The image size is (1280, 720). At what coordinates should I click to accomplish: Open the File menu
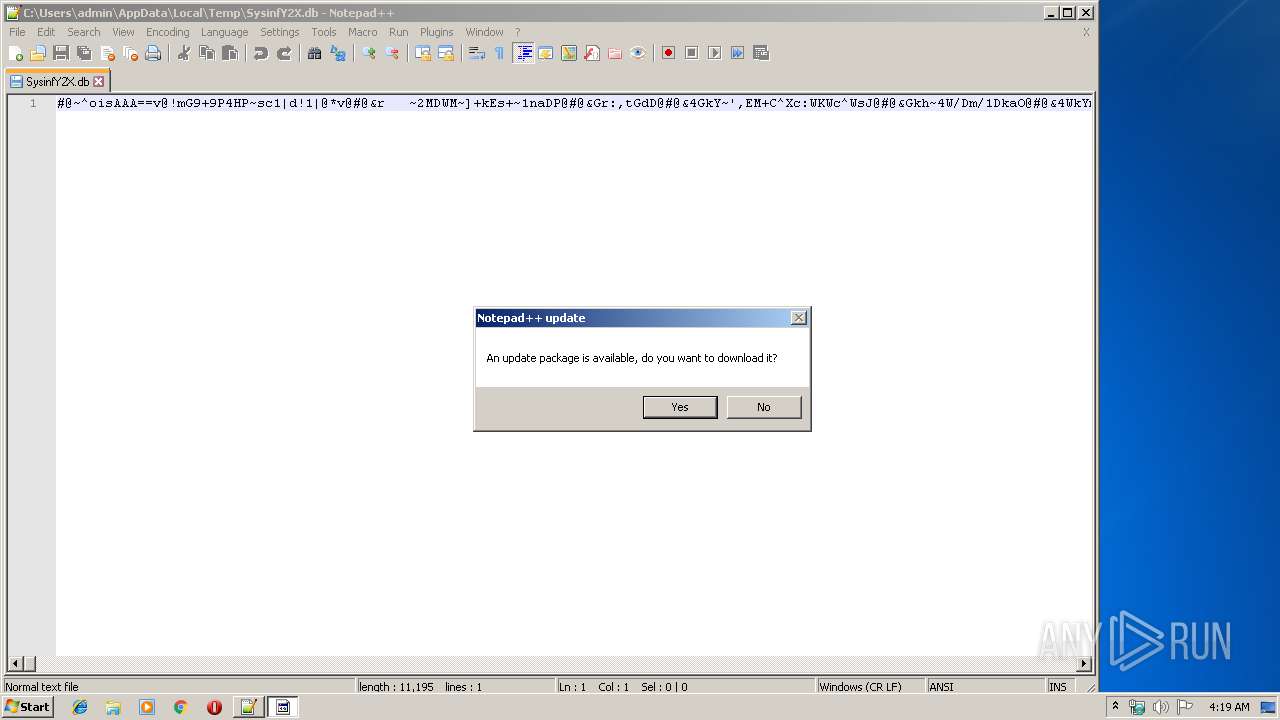(x=17, y=32)
